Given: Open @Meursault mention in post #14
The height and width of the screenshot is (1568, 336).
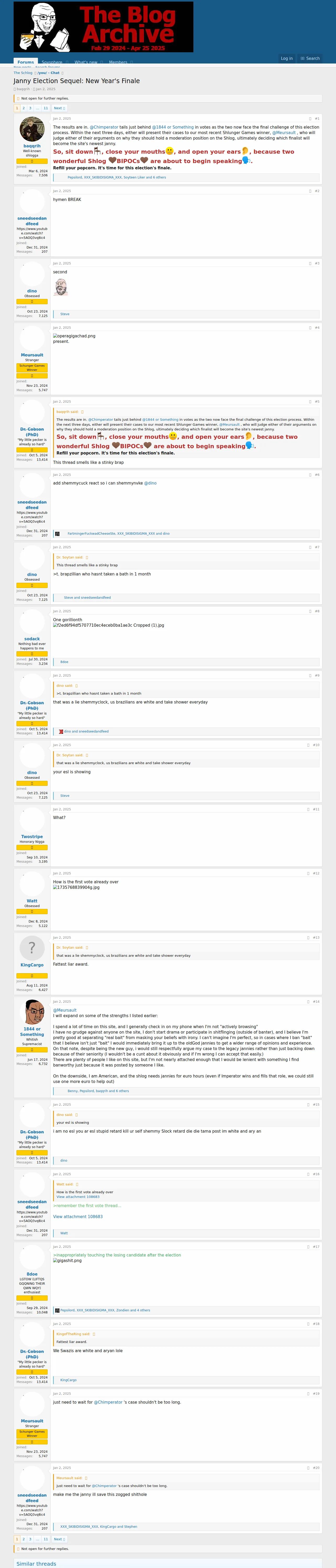Looking at the screenshot, I should point(65,1010).
